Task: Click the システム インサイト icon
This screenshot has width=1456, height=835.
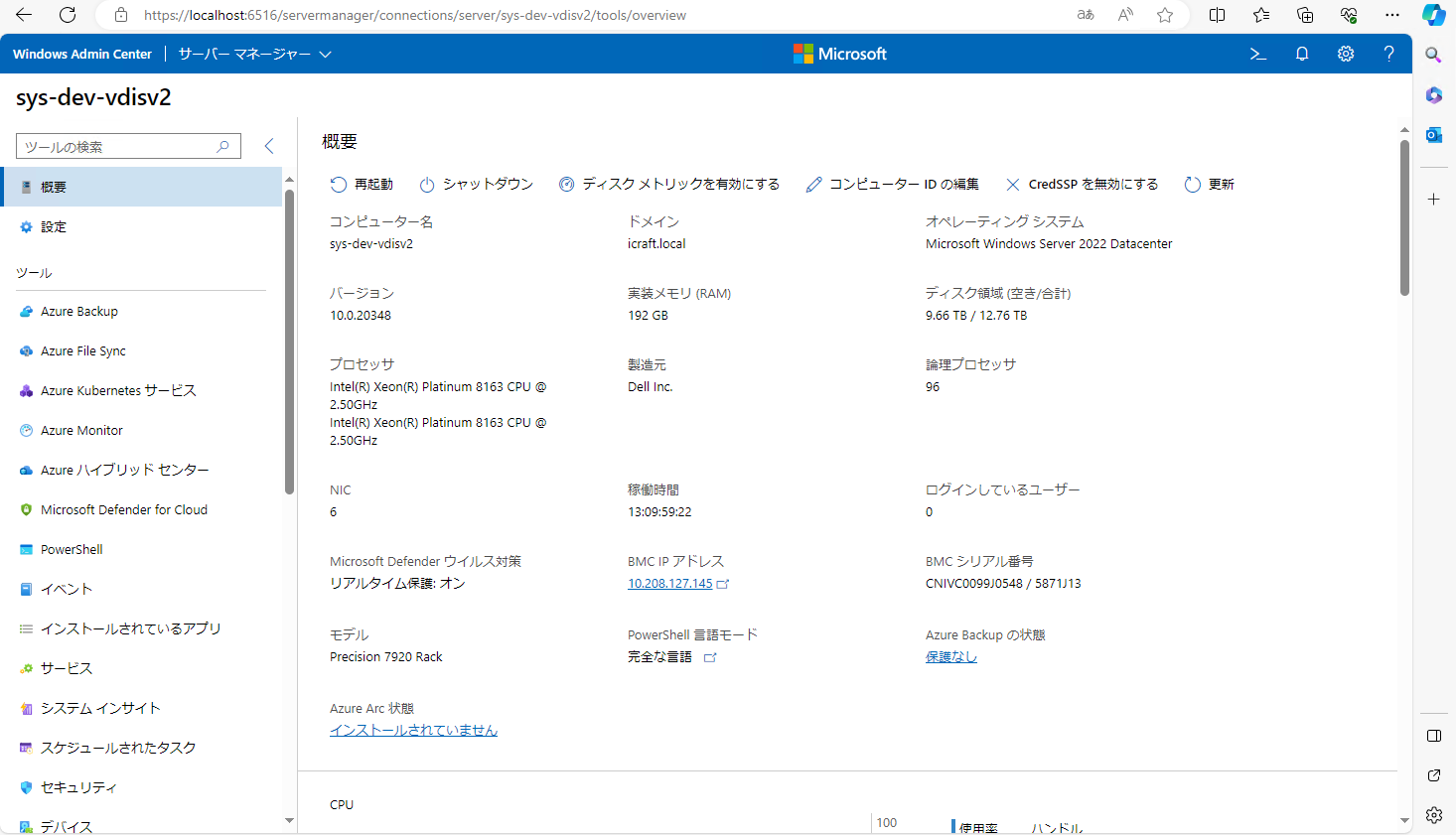Action: [x=26, y=708]
